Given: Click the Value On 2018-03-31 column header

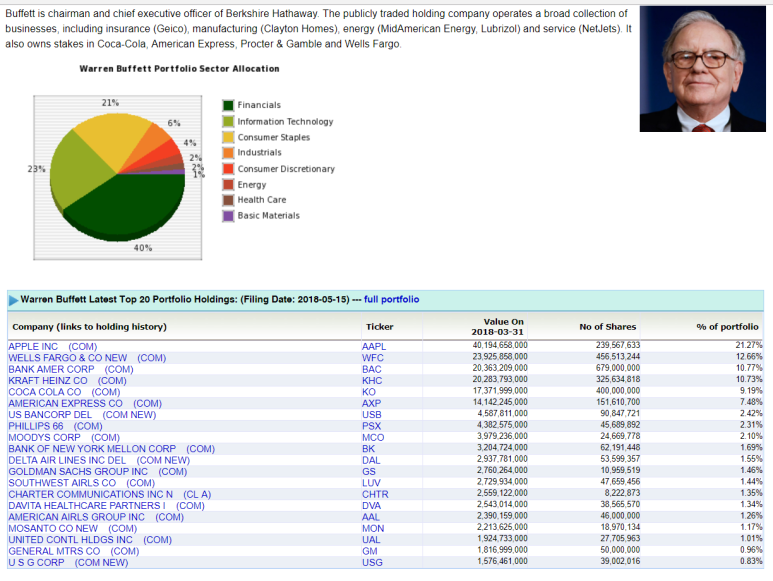Looking at the screenshot, I should (498, 327).
